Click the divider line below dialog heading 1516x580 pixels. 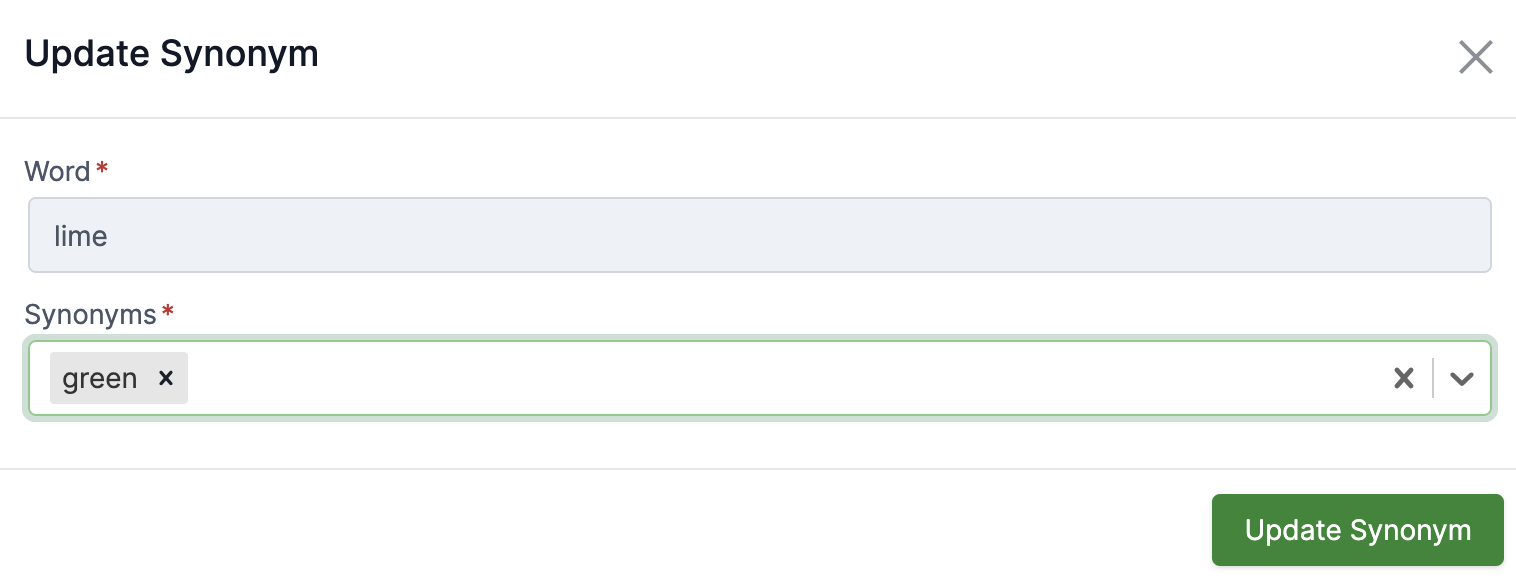click(x=758, y=118)
